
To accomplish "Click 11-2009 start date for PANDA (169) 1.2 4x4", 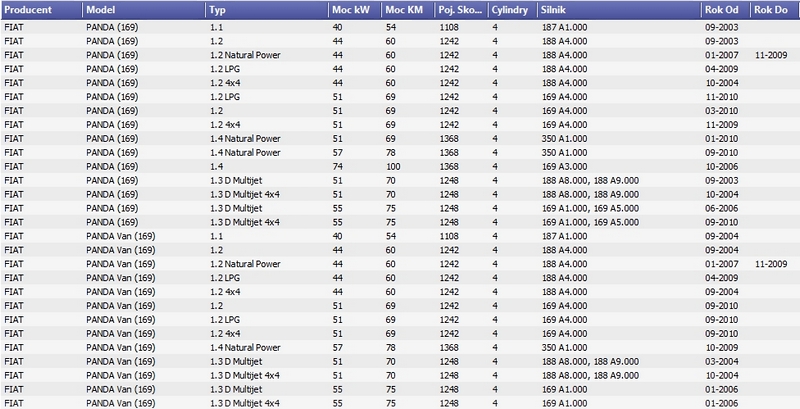I will [721, 125].
